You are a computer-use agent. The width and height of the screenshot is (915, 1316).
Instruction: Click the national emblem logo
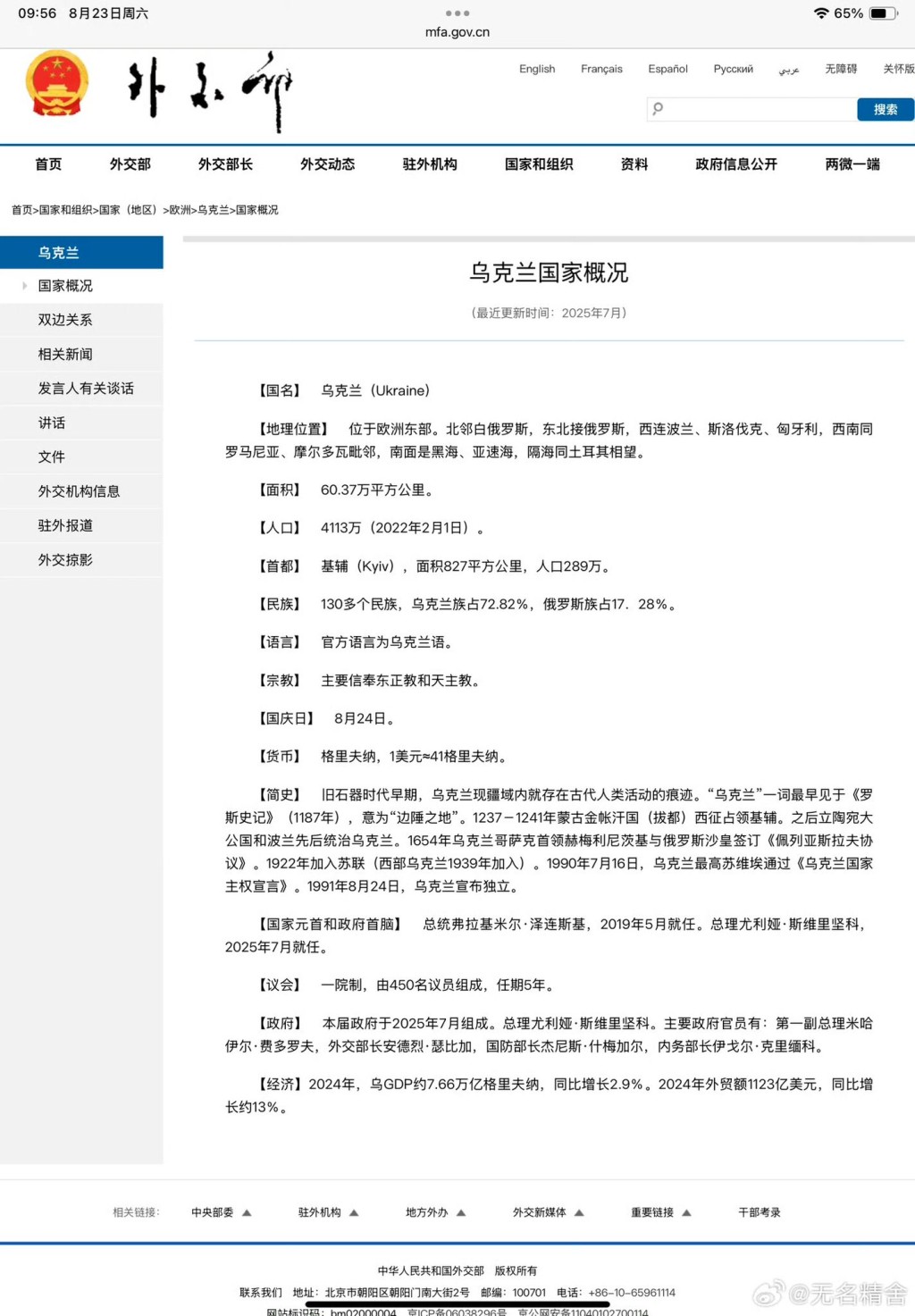57,84
